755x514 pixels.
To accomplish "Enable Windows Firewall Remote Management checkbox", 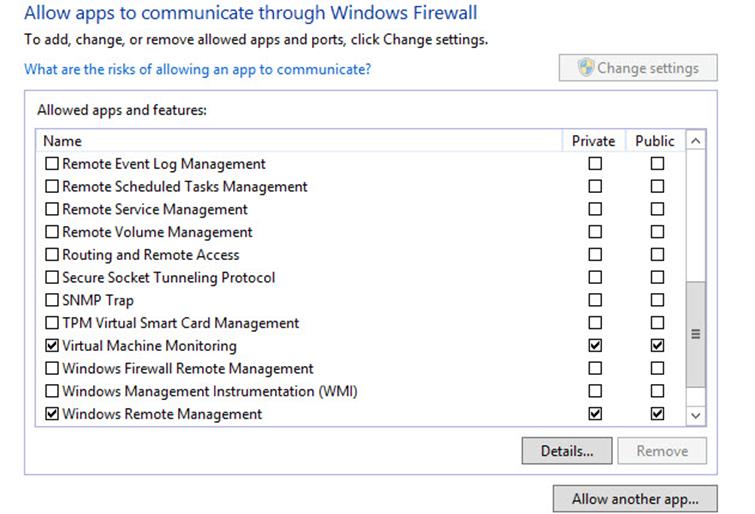I will click(x=52, y=368).
